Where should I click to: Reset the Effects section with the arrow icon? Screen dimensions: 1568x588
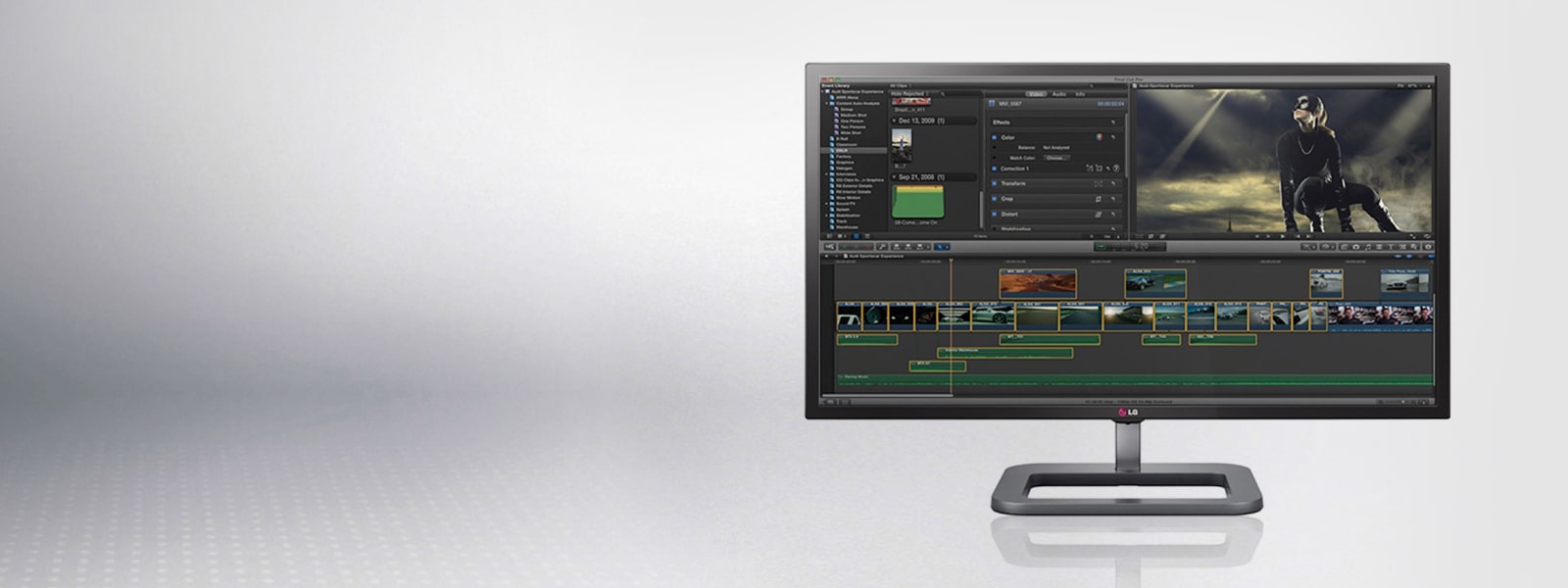[x=1112, y=122]
